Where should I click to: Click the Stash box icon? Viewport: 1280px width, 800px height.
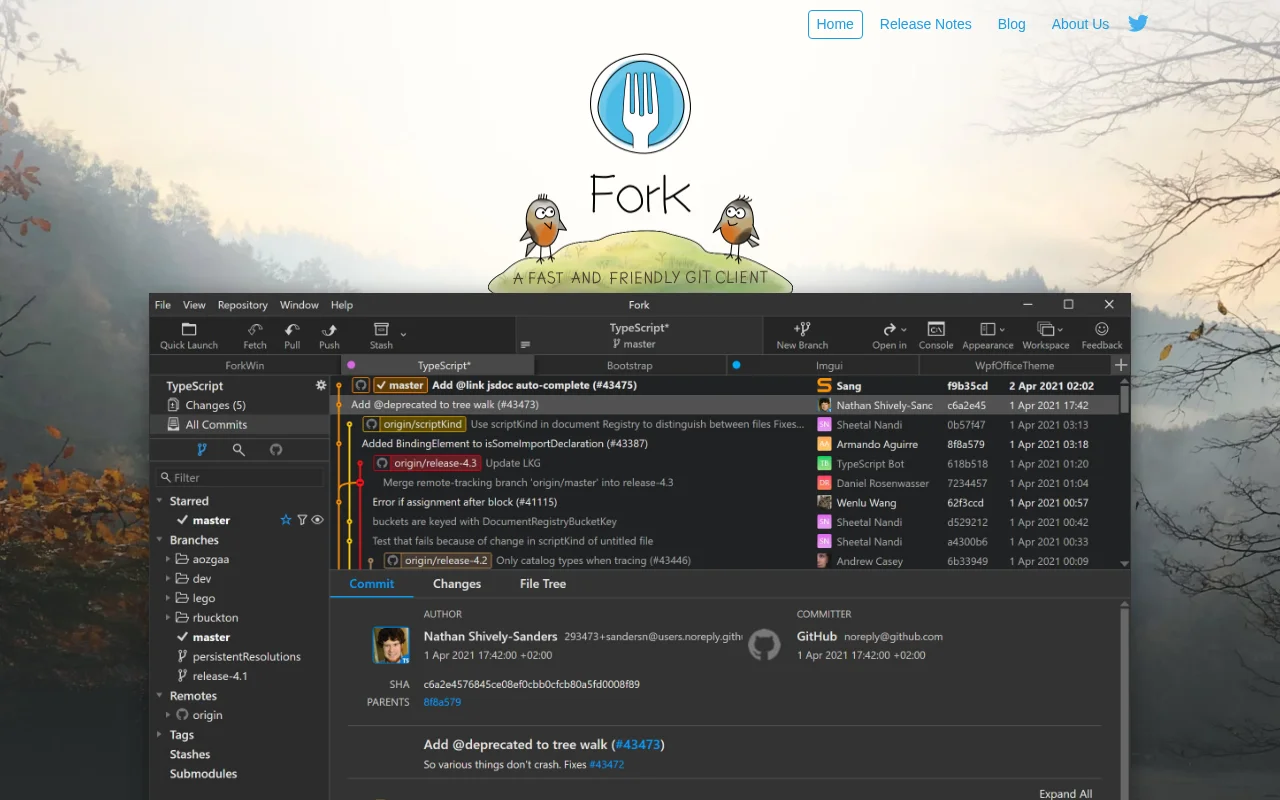tap(381, 329)
